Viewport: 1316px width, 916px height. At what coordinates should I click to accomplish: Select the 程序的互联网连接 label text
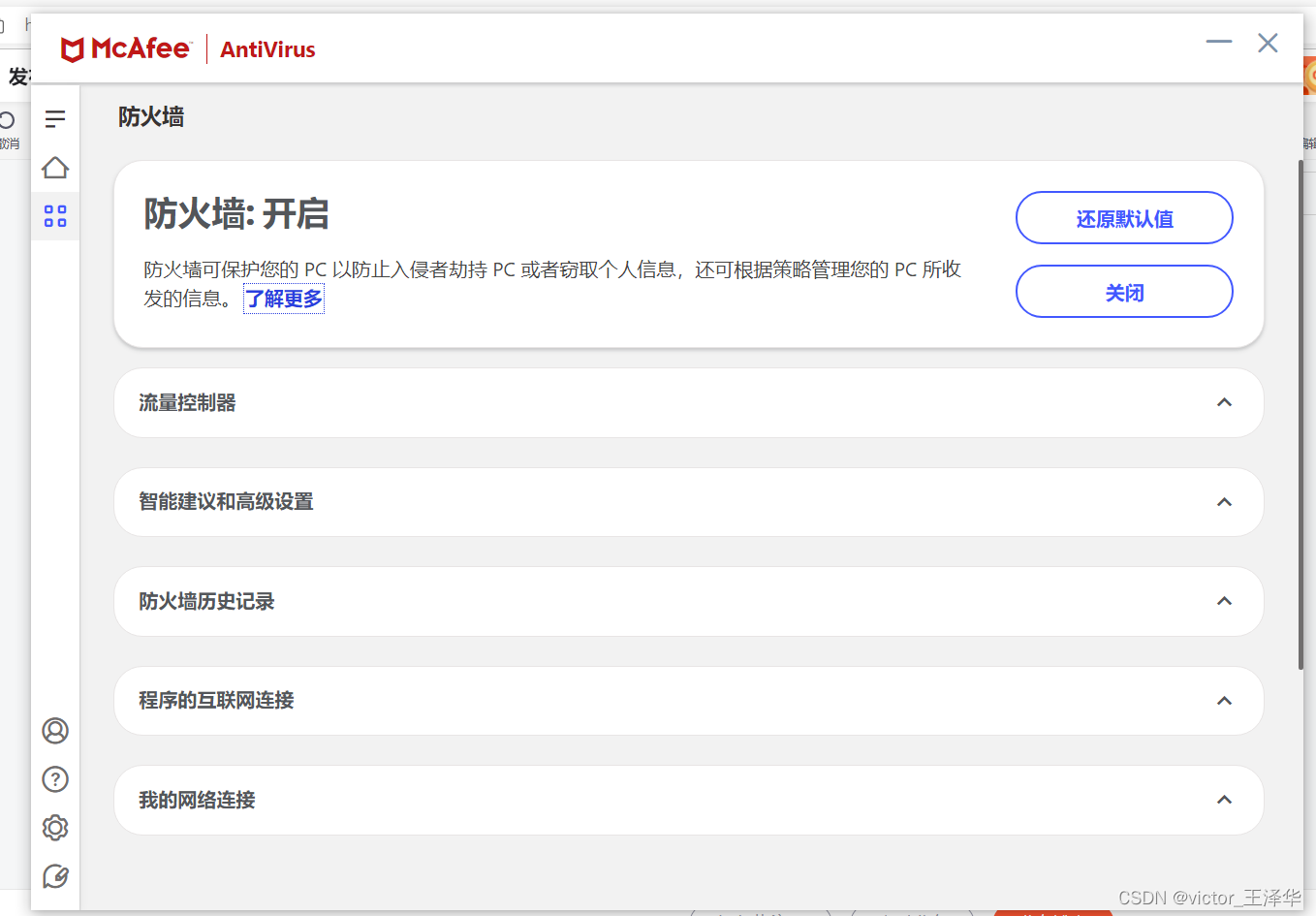coord(216,701)
